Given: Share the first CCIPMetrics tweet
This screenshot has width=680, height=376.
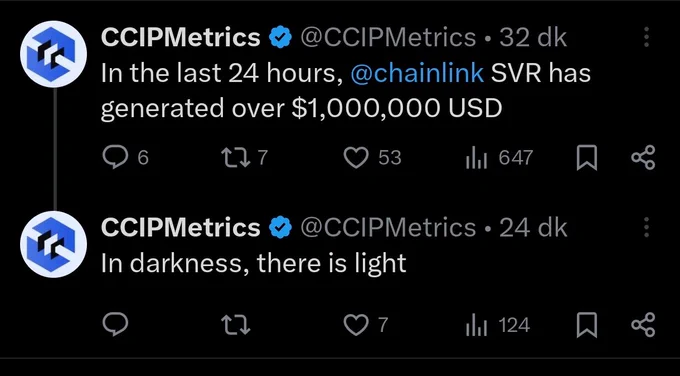Looking at the screenshot, I should coord(643,157).
